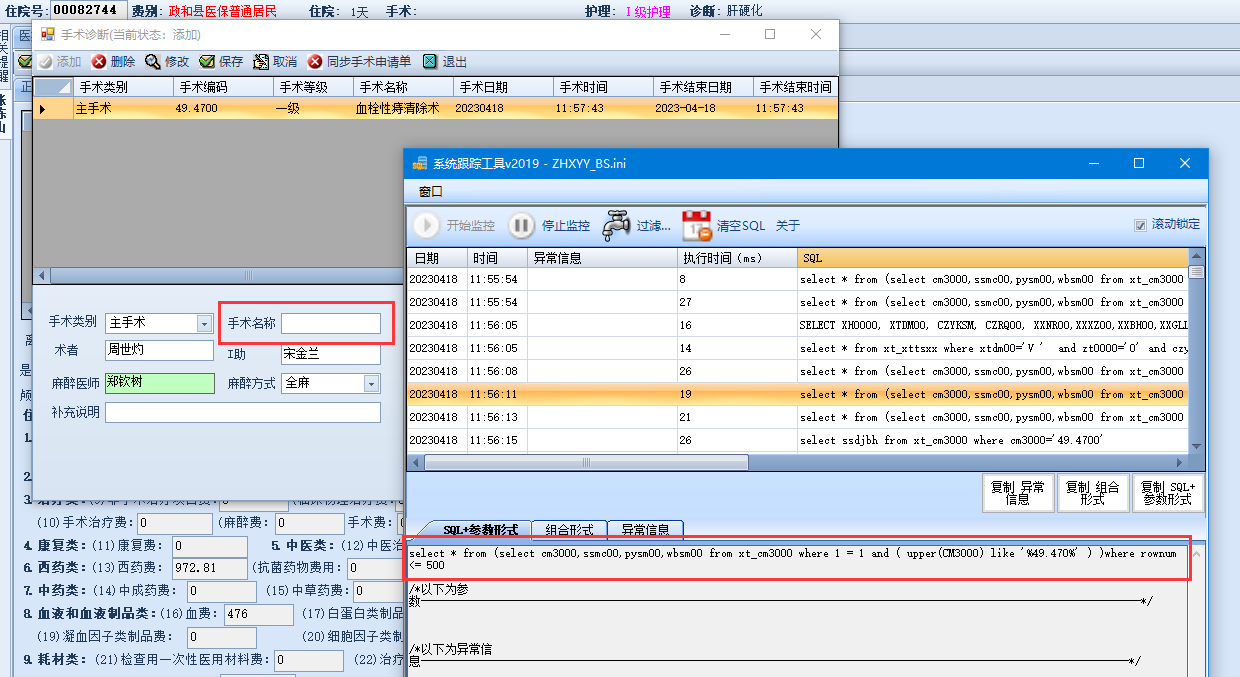Click the 凝血因子类制品费 value field
This screenshot has width=1240, height=677.
tap(222, 637)
